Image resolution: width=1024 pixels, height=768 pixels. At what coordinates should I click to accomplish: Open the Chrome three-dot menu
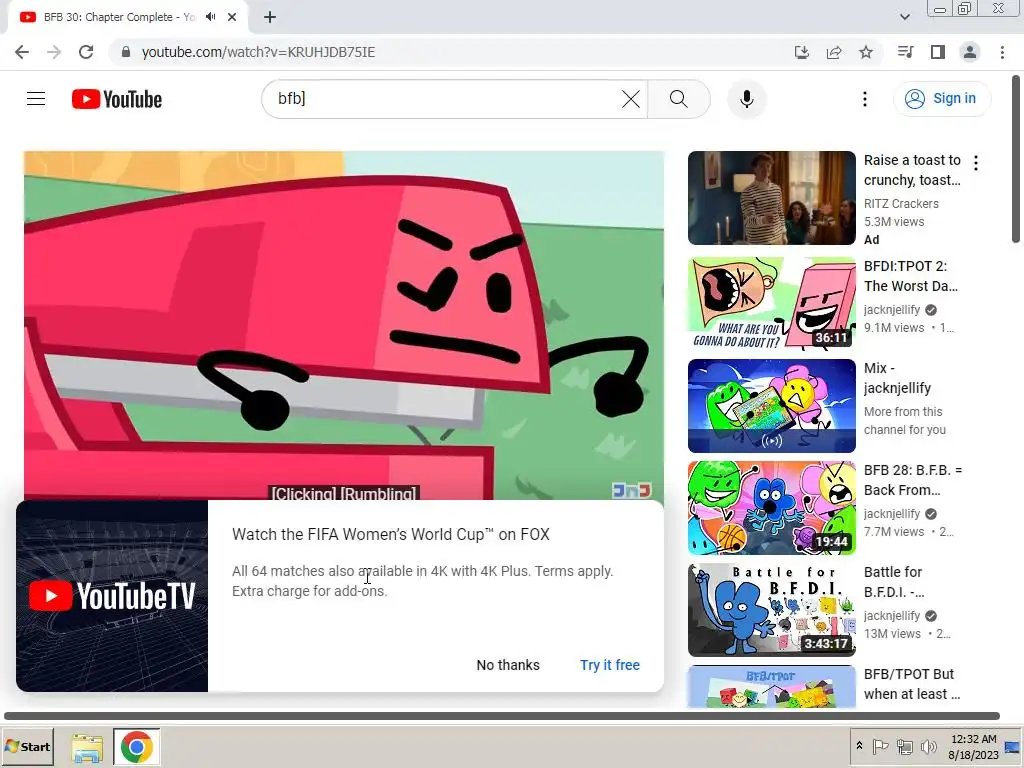(x=1002, y=52)
